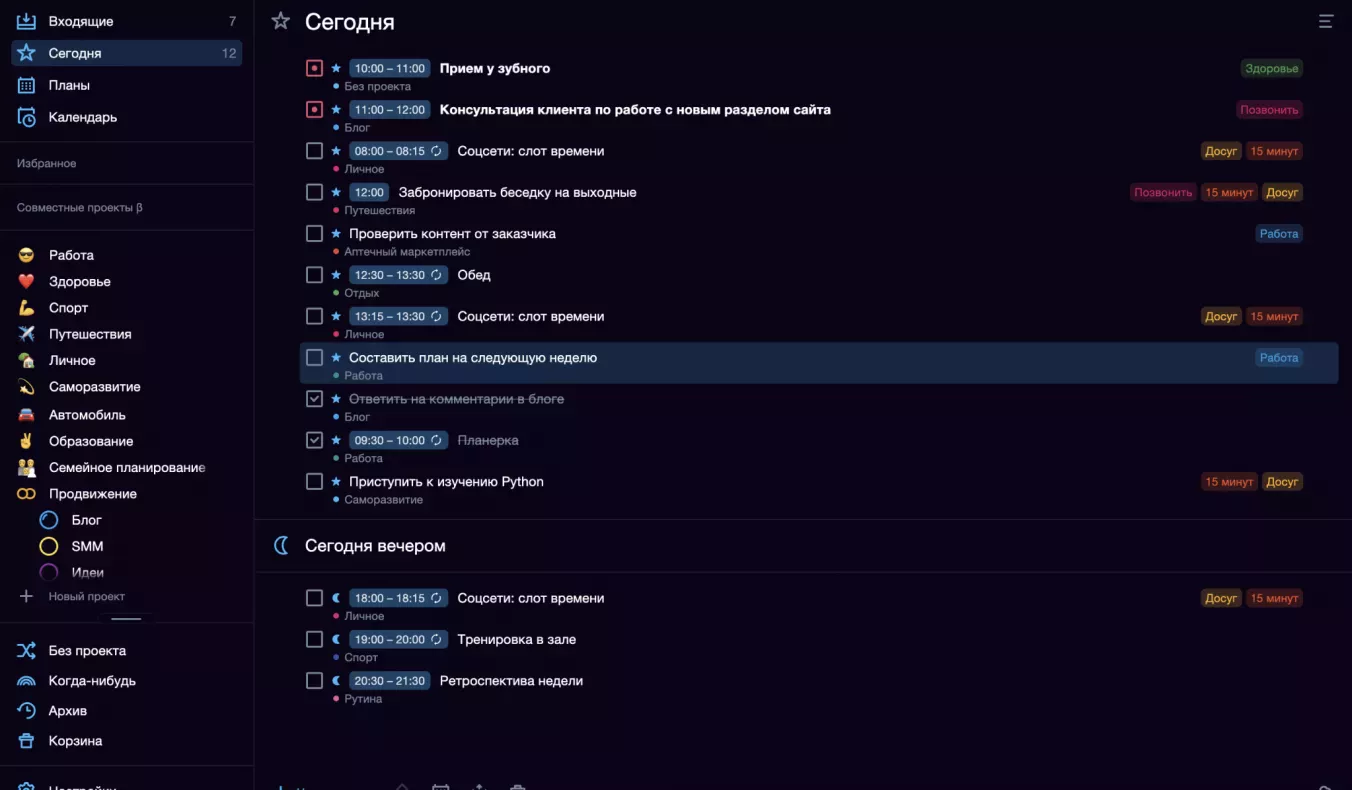Open Без проекта shuffle icon

click(26, 651)
